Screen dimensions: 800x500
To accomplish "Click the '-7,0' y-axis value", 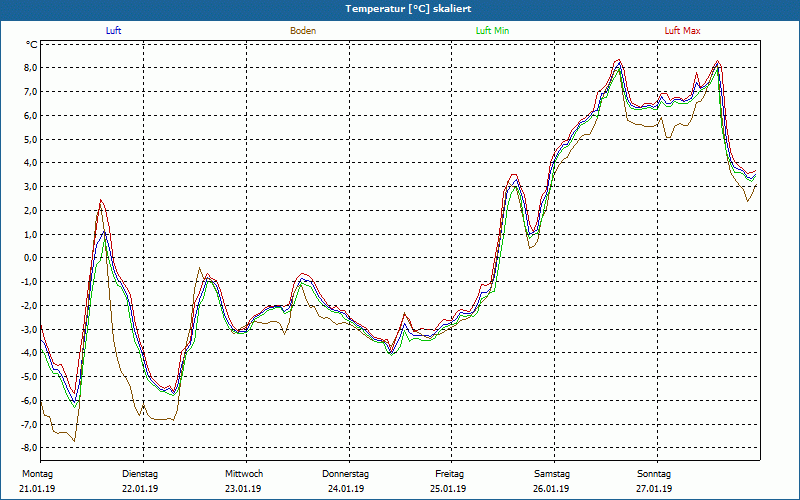I will [29, 424].
